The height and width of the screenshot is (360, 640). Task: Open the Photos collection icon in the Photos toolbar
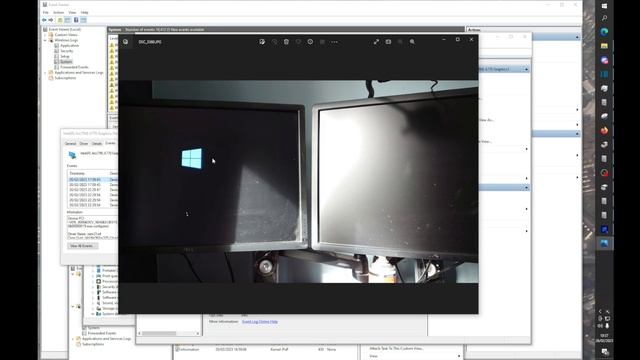pos(126,42)
